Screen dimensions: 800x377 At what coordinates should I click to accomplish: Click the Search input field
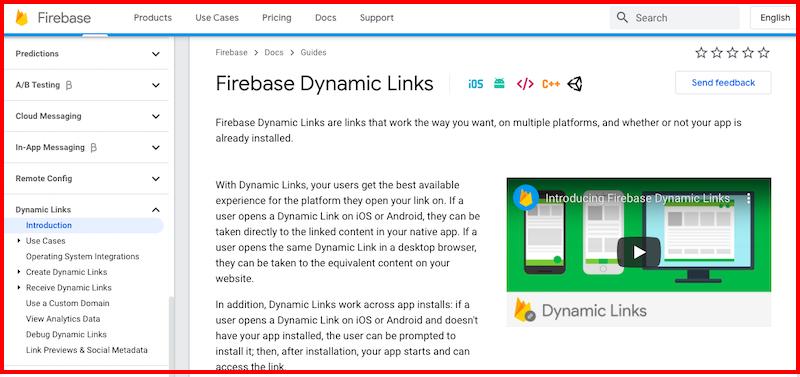[674, 18]
